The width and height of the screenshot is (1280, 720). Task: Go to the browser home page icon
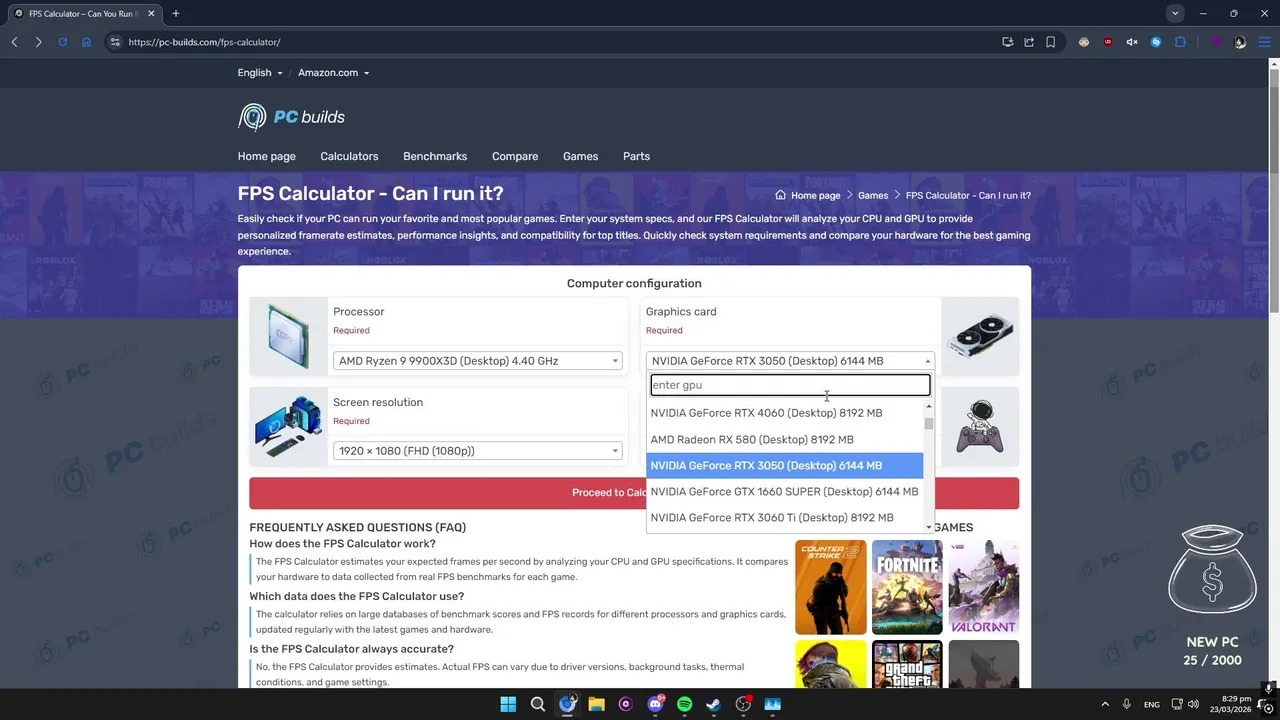pyautogui.click(x=86, y=42)
